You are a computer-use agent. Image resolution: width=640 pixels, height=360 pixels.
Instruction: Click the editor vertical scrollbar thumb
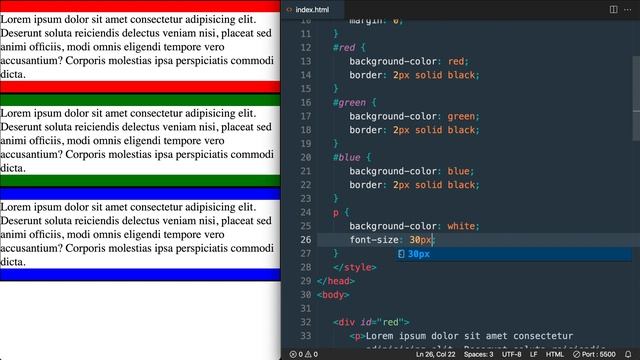(x=636, y=99)
